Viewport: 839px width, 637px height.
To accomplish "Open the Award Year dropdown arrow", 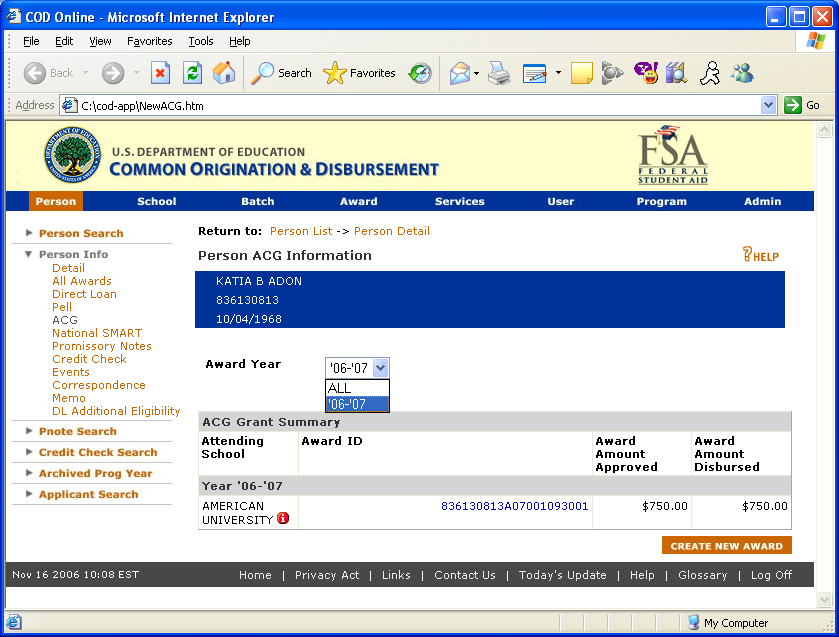I will pos(380,368).
